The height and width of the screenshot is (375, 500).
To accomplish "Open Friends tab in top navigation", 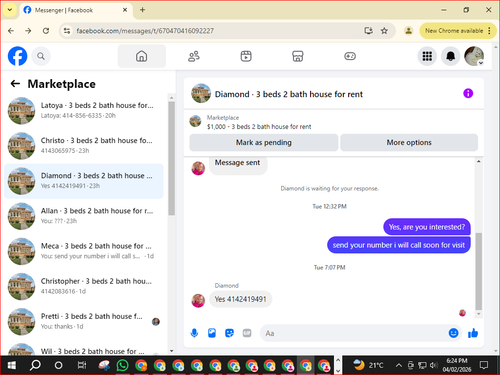I will [x=194, y=56].
